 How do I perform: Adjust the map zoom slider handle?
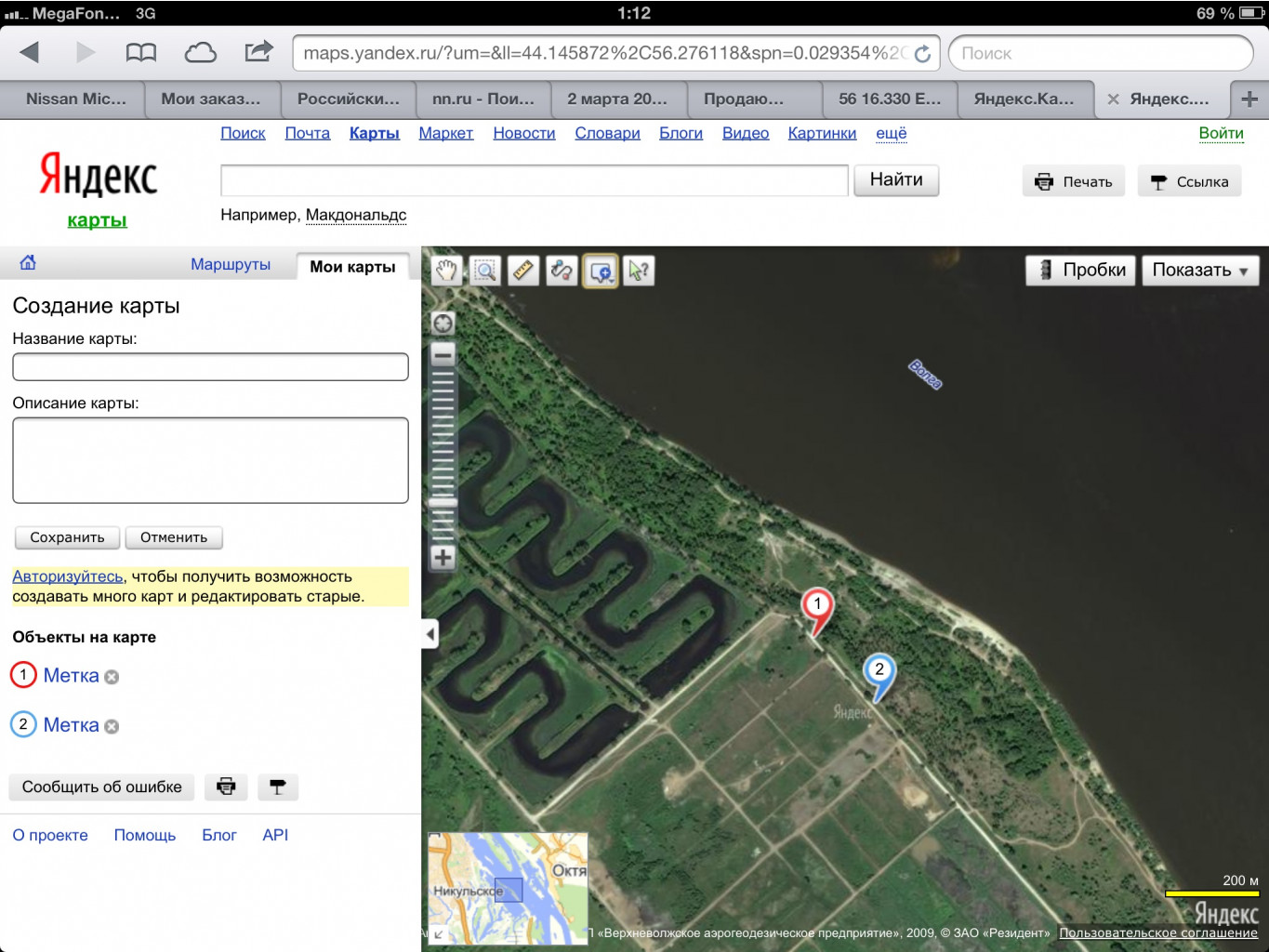point(443,502)
